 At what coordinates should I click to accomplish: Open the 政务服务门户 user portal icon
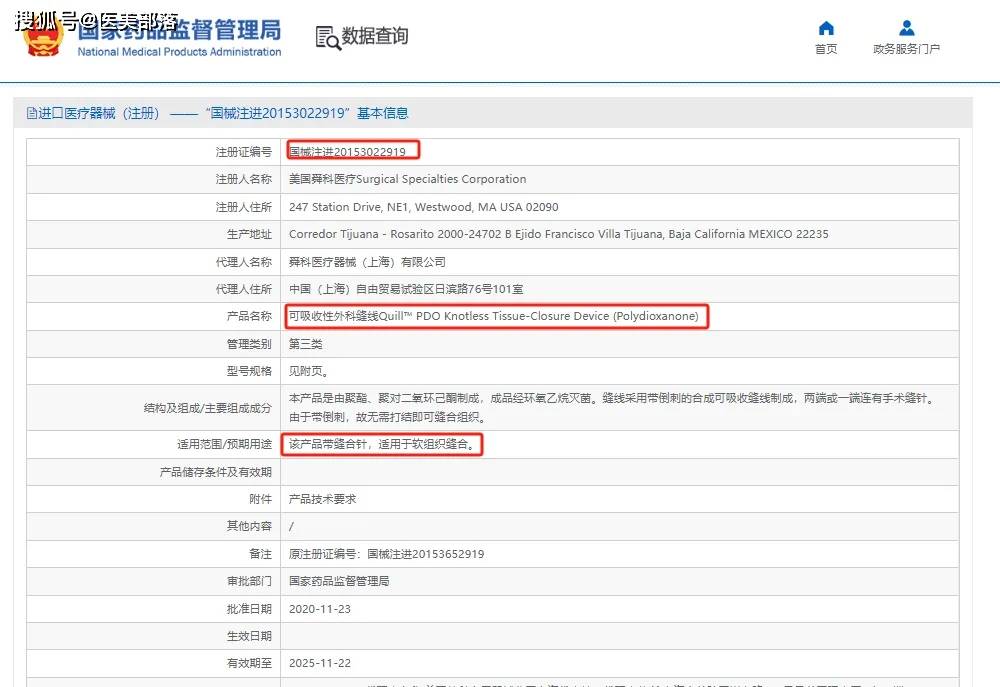point(906,28)
